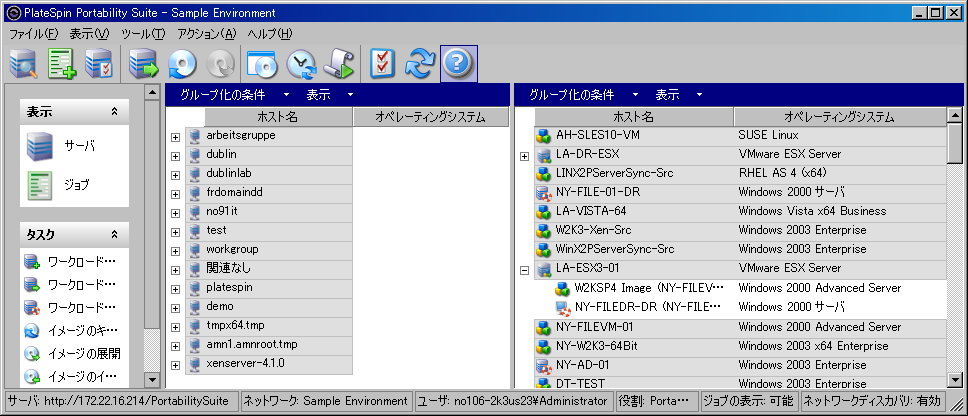Click the イメージの展開 task icon

(x=32, y=354)
